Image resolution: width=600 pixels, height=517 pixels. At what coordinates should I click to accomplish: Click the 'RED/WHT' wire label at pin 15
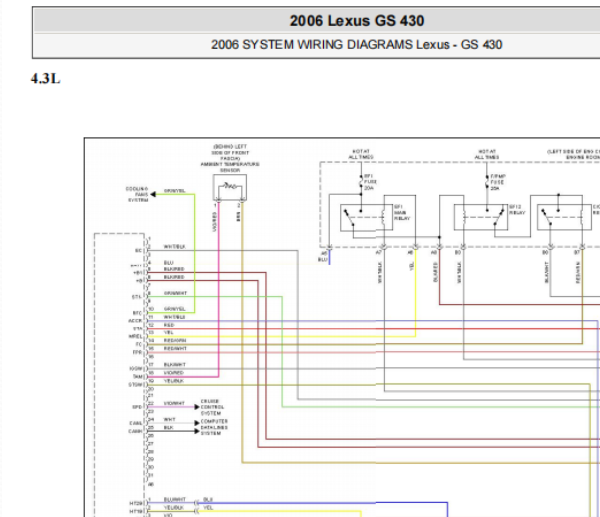click(175, 349)
